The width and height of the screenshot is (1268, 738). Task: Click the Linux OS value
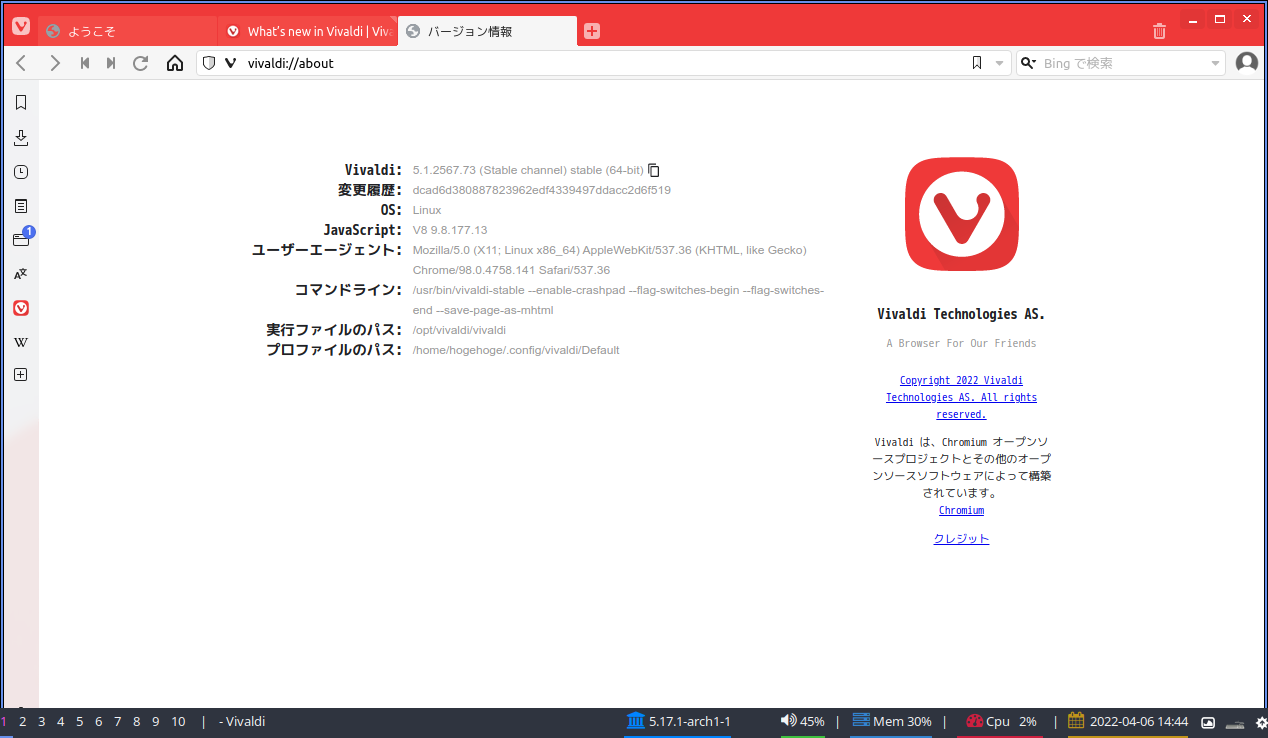[x=427, y=210]
